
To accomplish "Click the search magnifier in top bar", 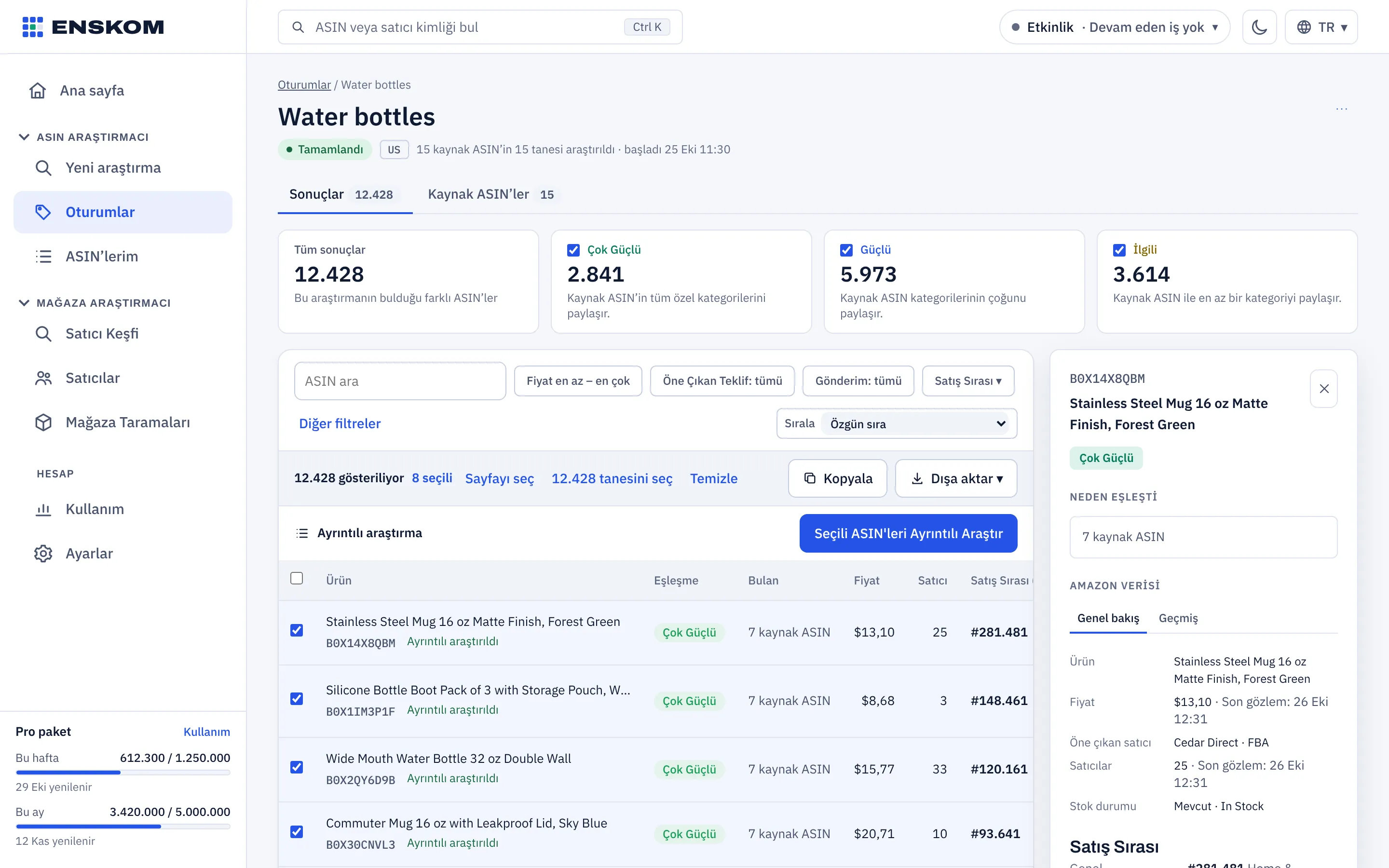I will pyautogui.click(x=298, y=27).
